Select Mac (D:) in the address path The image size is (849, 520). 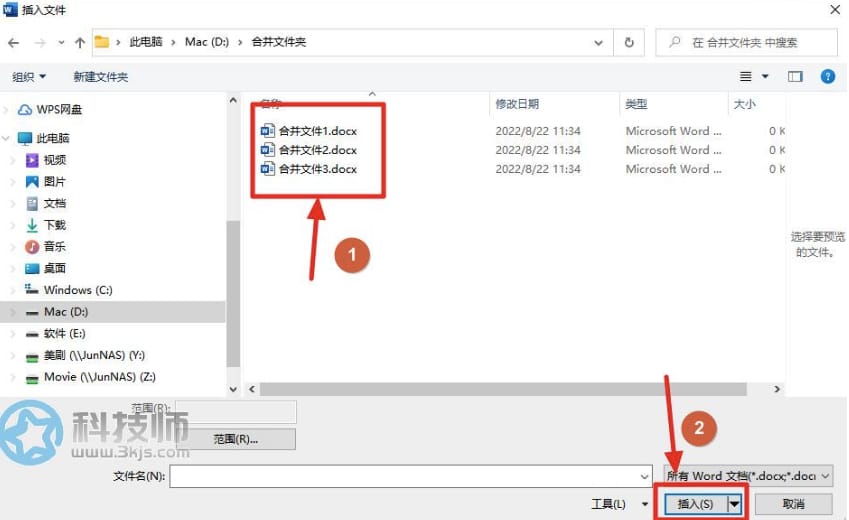pyautogui.click(x=207, y=42)
